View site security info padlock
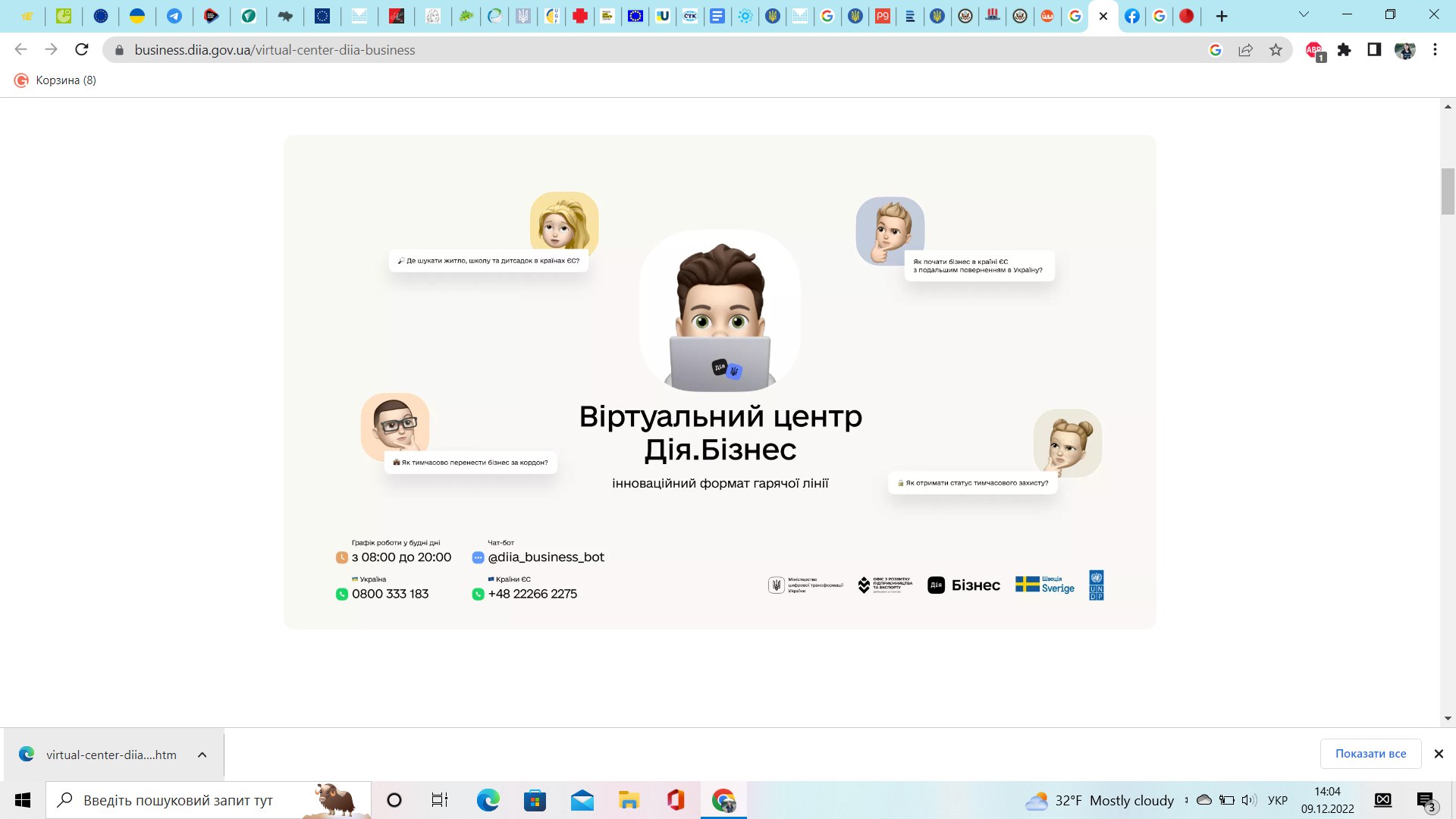 coord(119,50)
